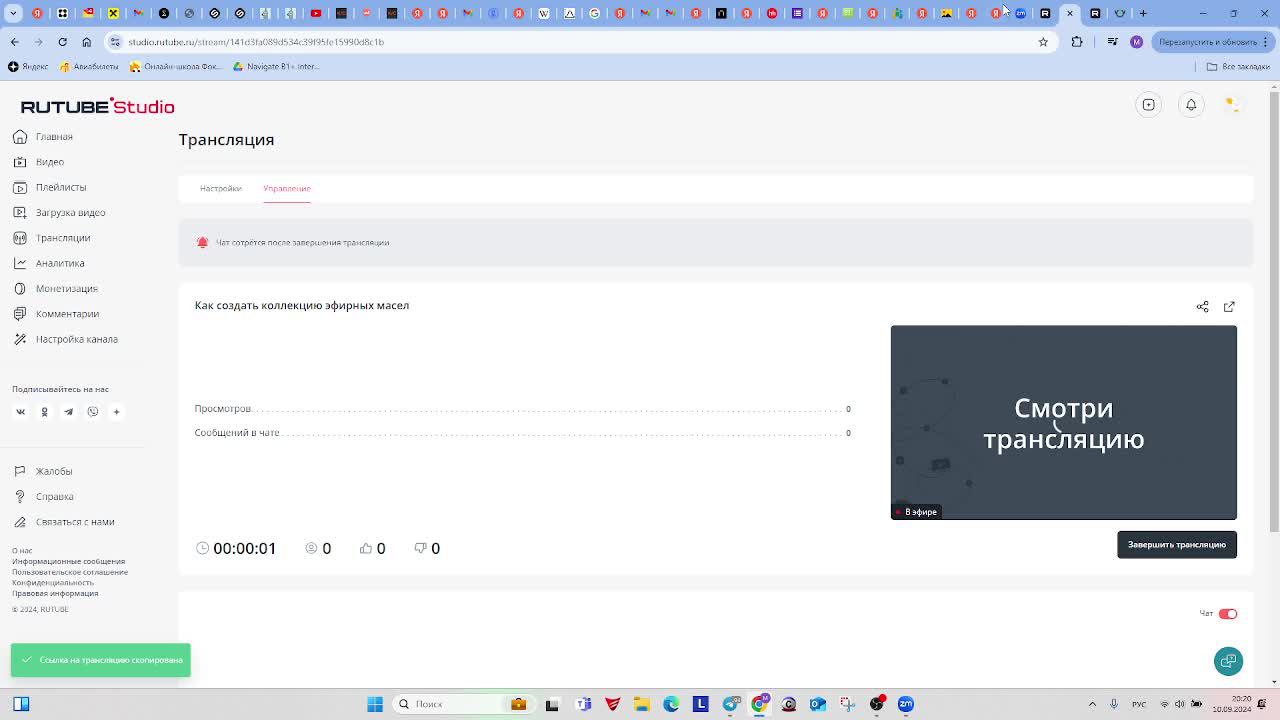The height and width of the screenshot is (720, 1280).
Task: Open the Видео section
Action: click(39, 162)
